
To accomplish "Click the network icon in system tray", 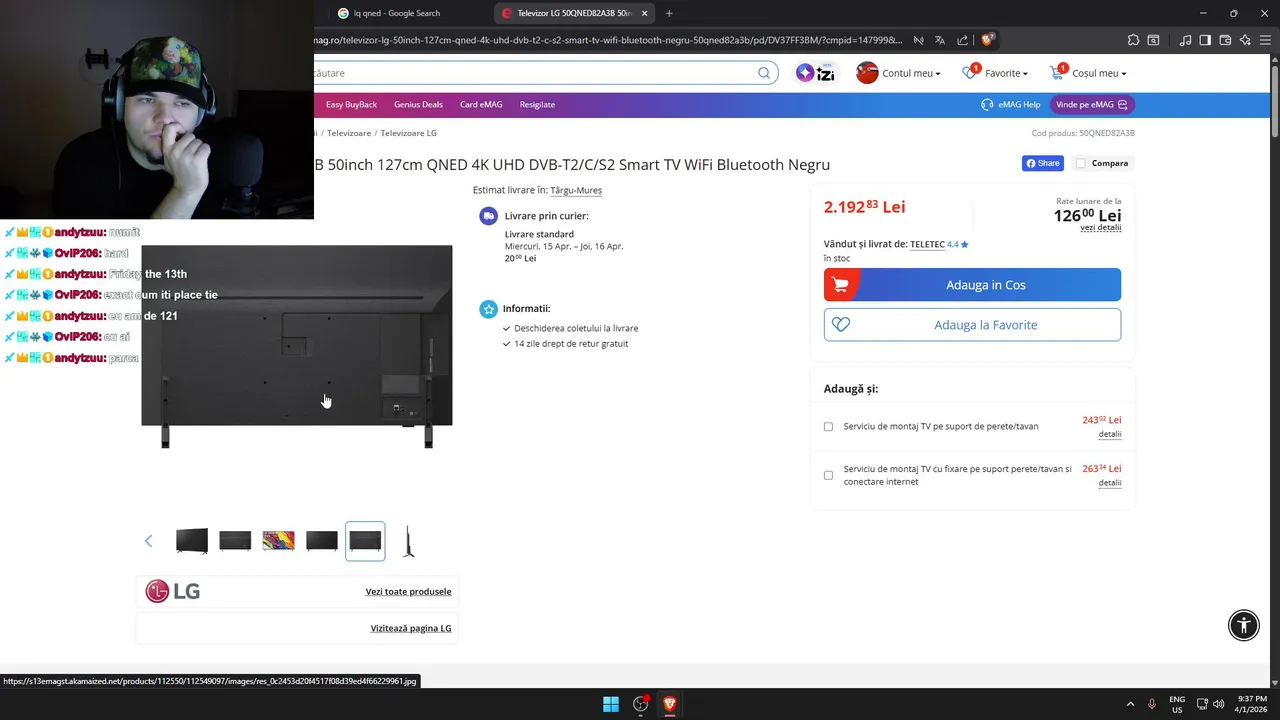I will [x=1202, y=704].
